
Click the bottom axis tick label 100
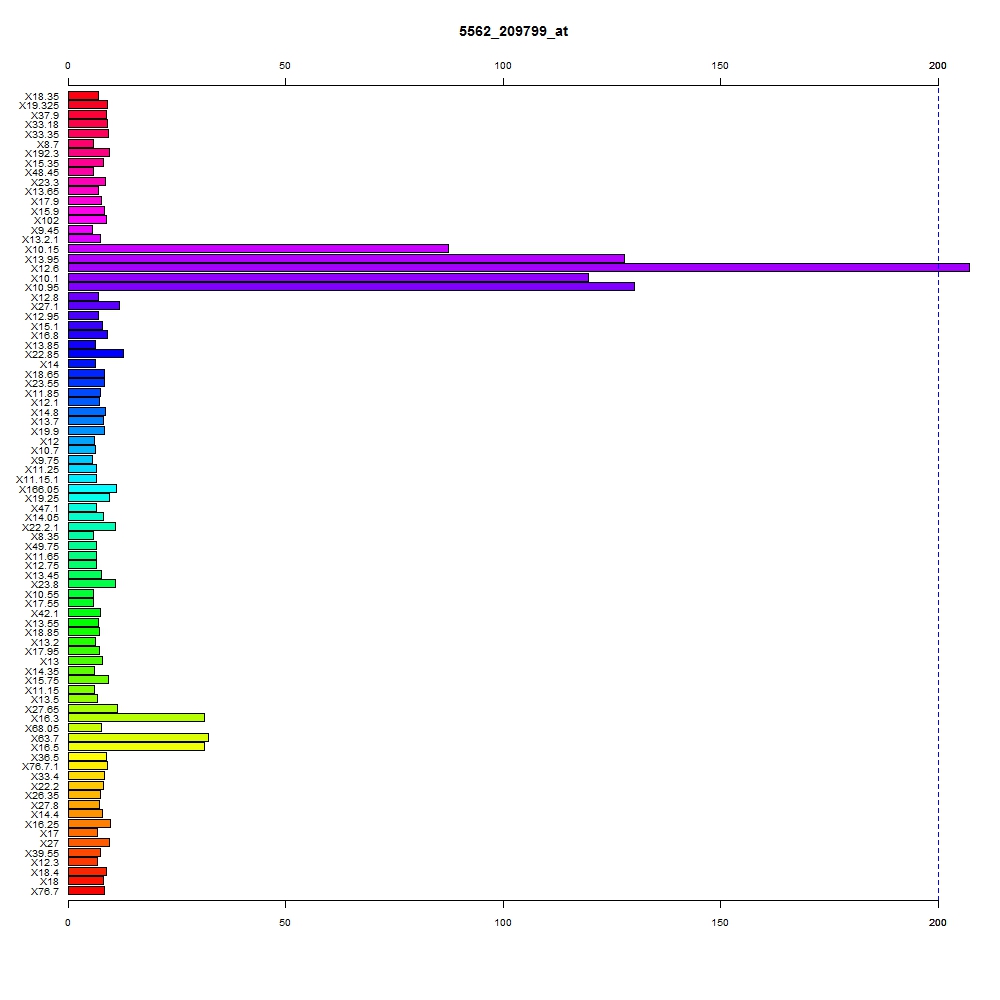(x=503, y=922)
